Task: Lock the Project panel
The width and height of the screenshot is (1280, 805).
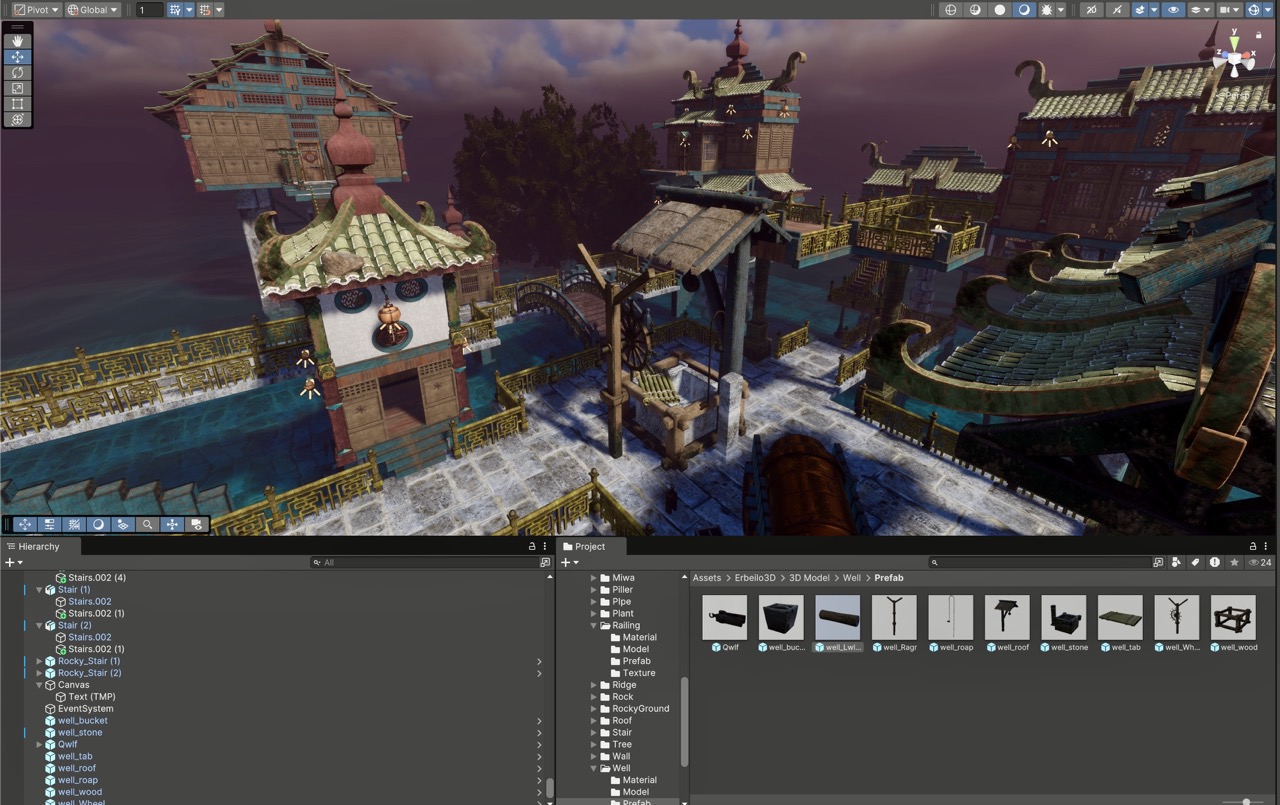Action: [1253, 546]
